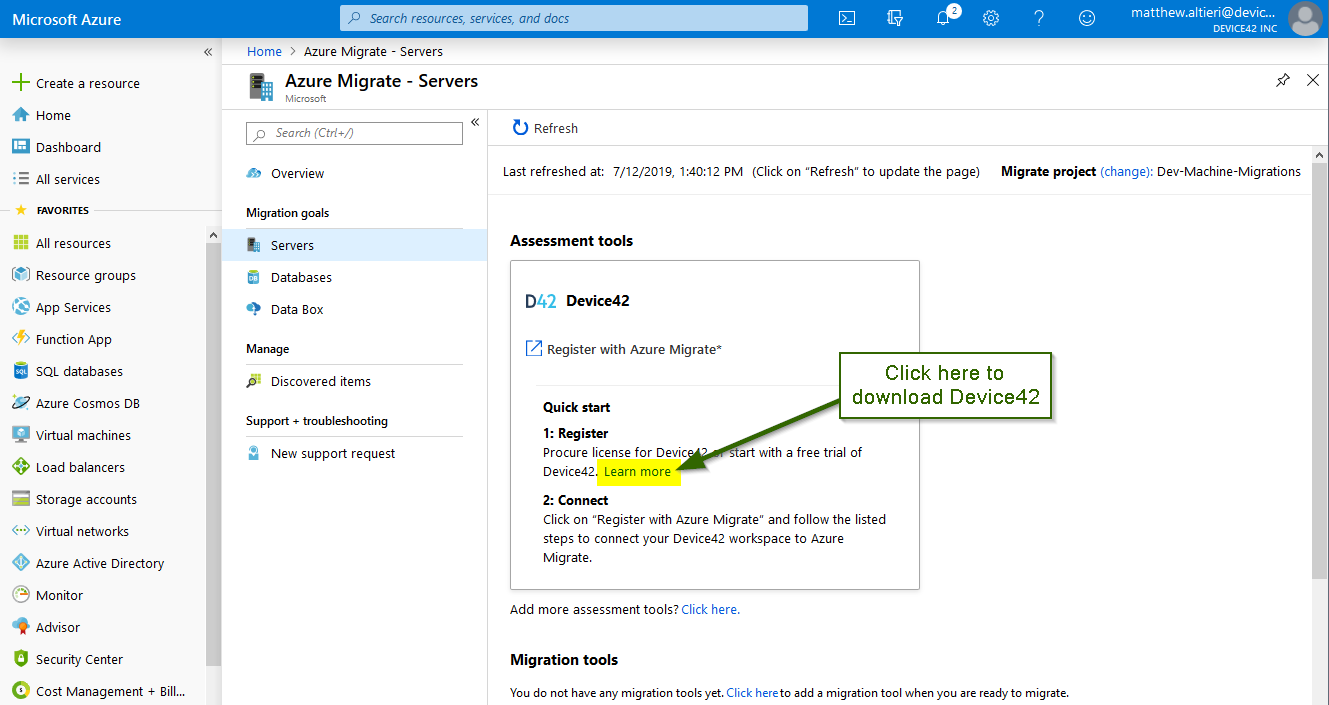Image resolution: width=1329 pixels, height=705 pixels.
Task: Open the notifications bell icon
Action: 943,18
